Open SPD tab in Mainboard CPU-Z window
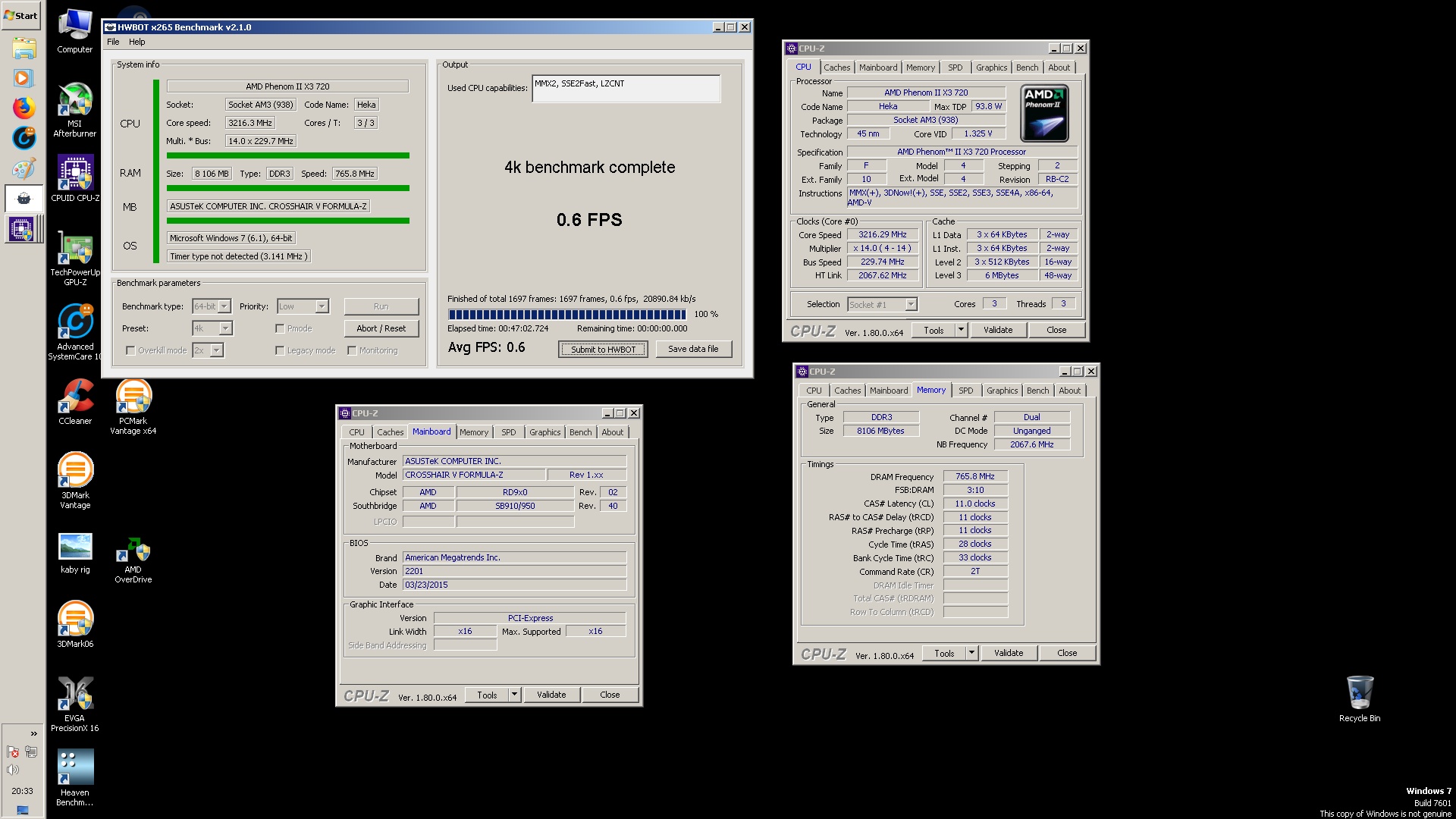 [x=509, y=432]
